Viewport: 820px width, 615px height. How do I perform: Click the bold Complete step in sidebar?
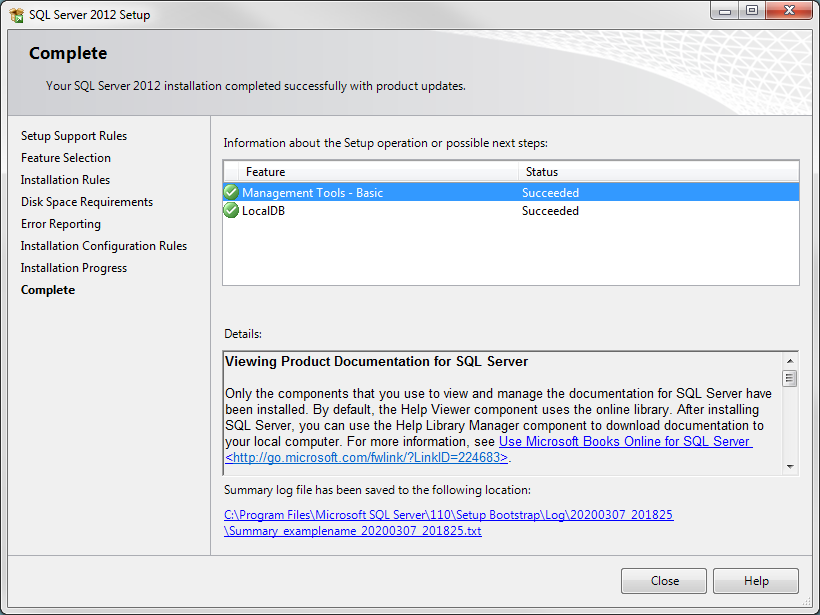point(48,290)
